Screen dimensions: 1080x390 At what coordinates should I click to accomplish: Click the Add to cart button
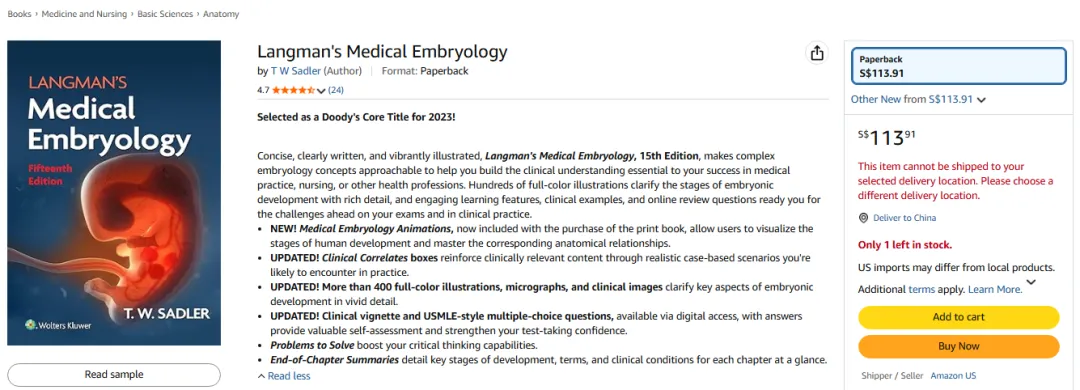pyautogui.click(x=958, y=317)
